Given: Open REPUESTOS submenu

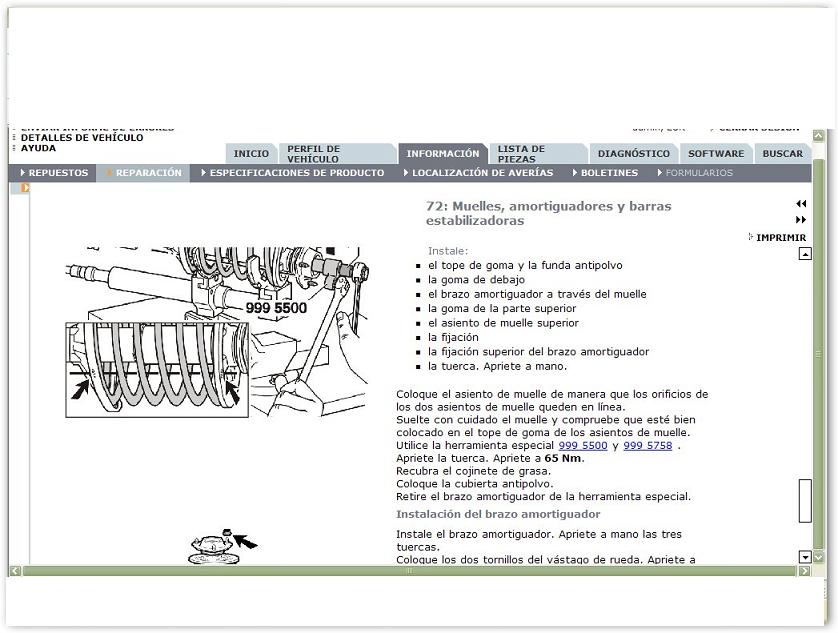Looking at the screenshot, I should (53, 173).
